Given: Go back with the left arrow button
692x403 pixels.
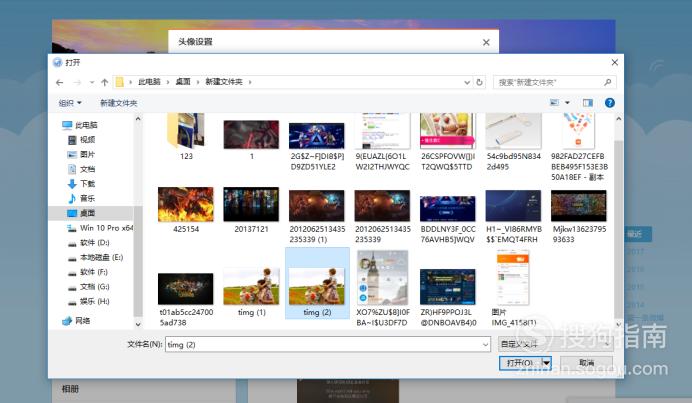Looking at the screenshot, I should [60, 83].
